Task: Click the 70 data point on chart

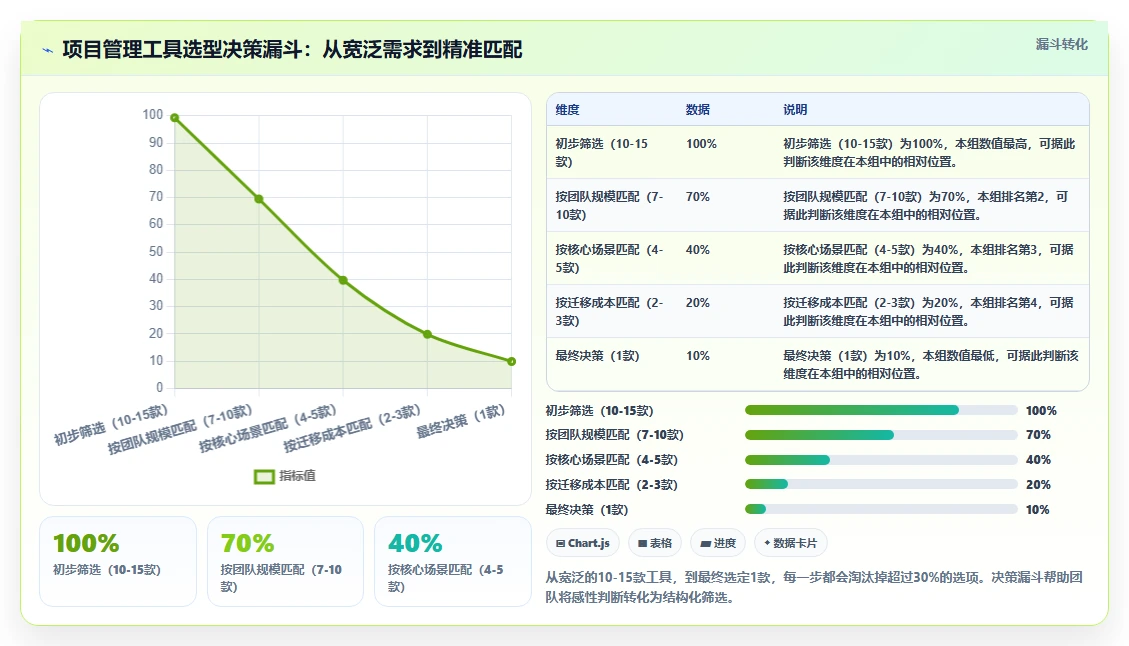Action: pyautogui.click(x=258, y=199)
